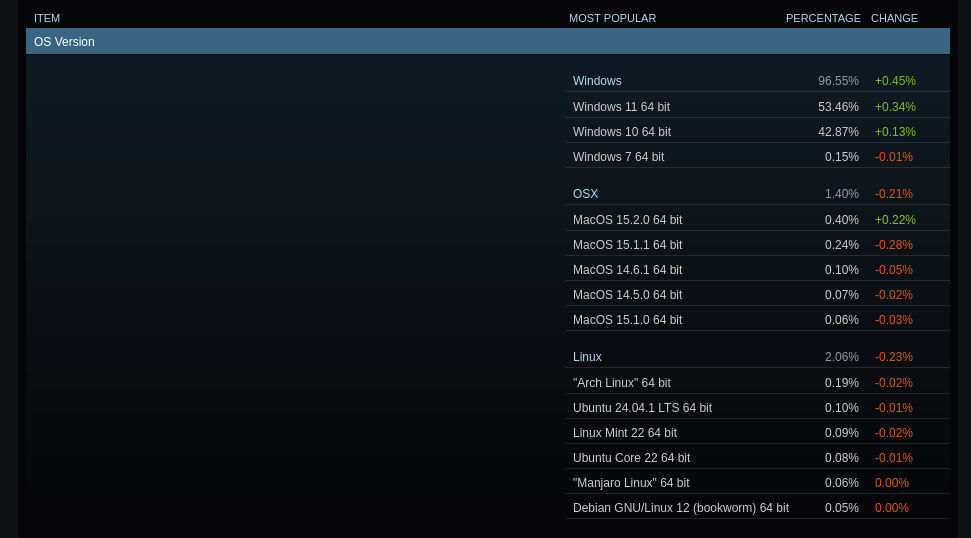This screenshot has height=538, width=971.
Task: Click the "Manjaro Linux" 64 bit row
Action: (x=757, y=482)
